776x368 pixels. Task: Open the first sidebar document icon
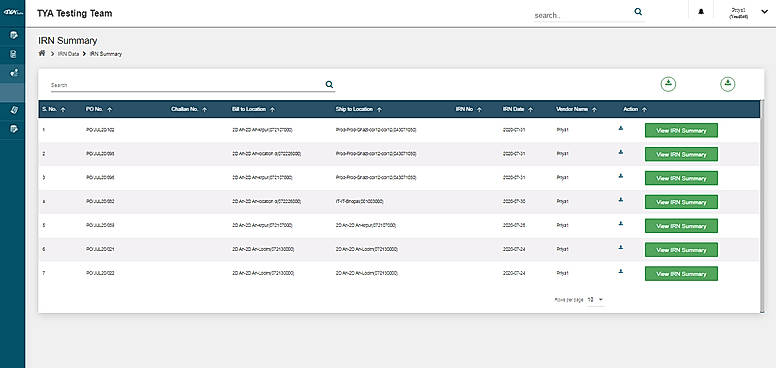click(x=14, y=35)
